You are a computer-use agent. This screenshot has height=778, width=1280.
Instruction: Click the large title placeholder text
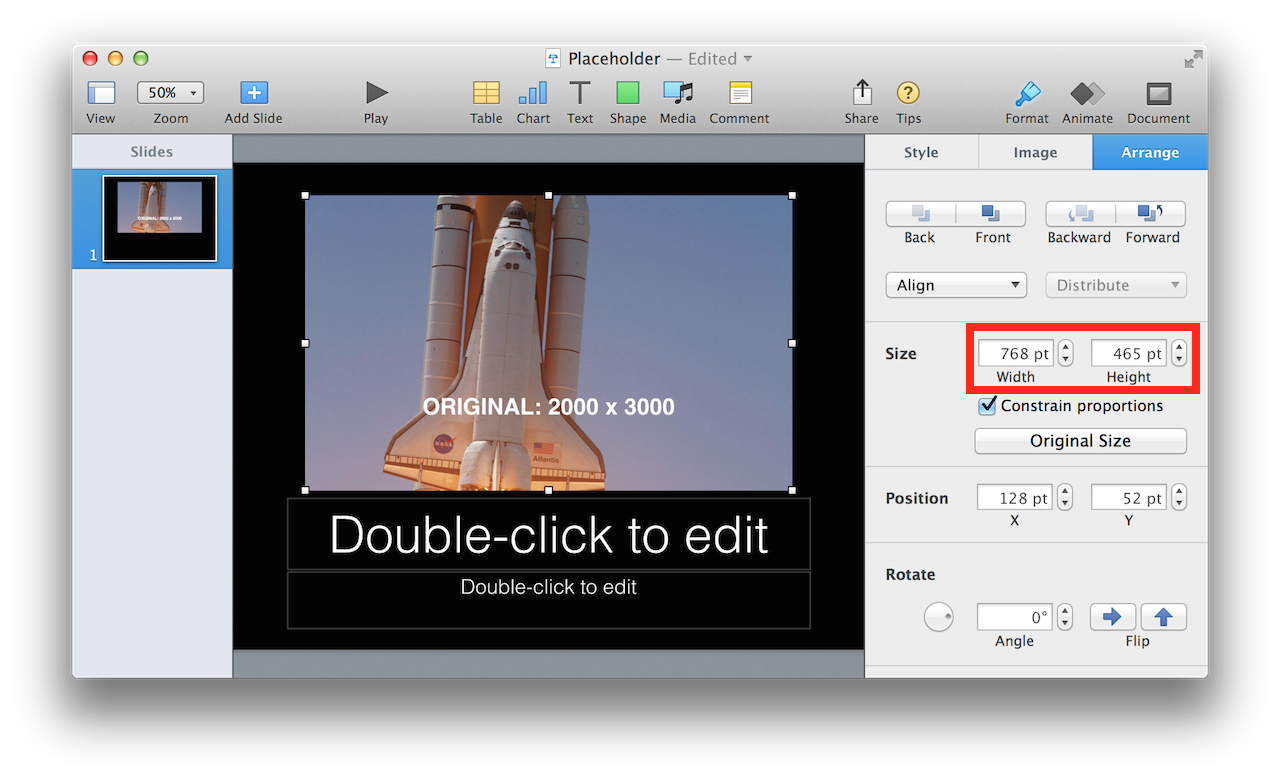(549, 534)
